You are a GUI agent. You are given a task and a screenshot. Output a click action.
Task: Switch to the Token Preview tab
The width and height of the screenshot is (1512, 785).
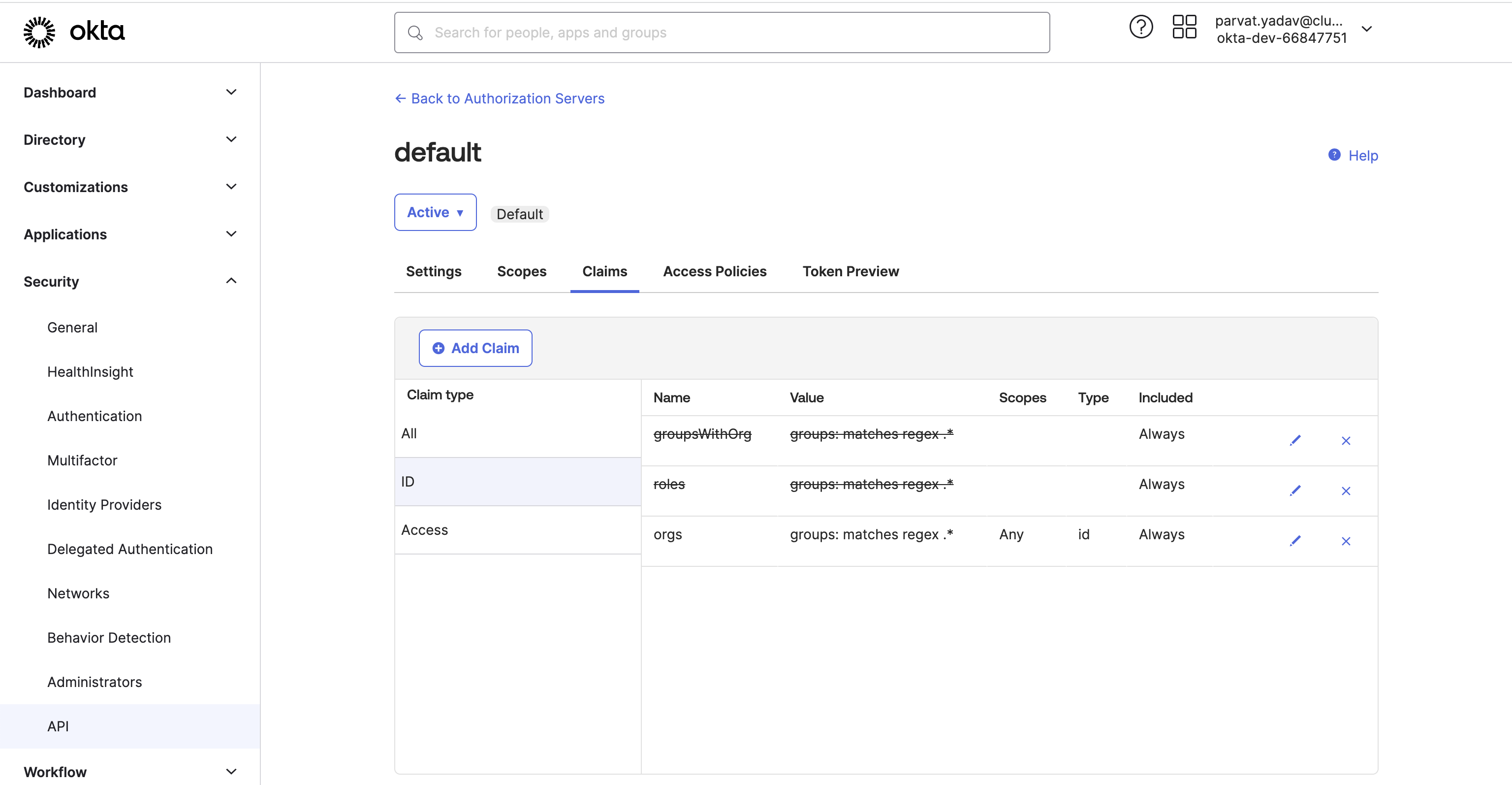(851, 271)
